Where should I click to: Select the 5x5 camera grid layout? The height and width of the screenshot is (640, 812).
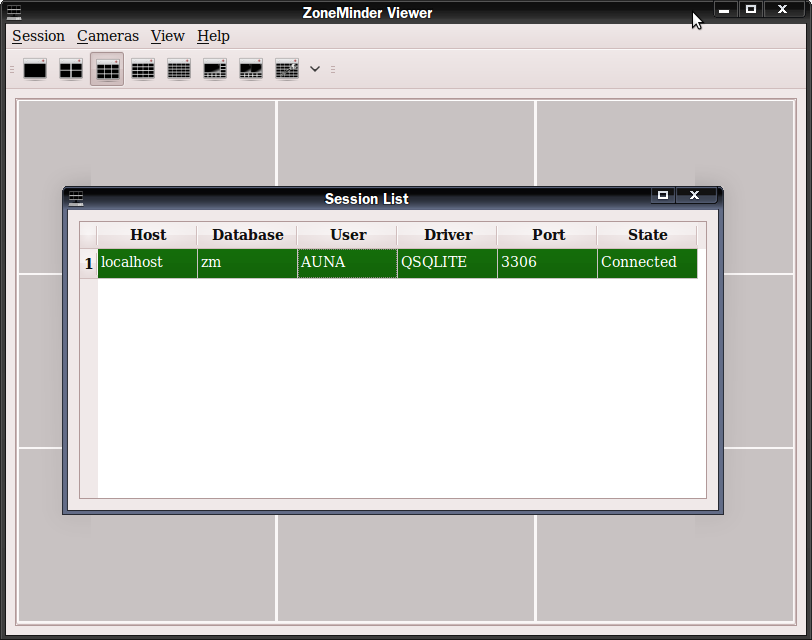coord(179,69)
